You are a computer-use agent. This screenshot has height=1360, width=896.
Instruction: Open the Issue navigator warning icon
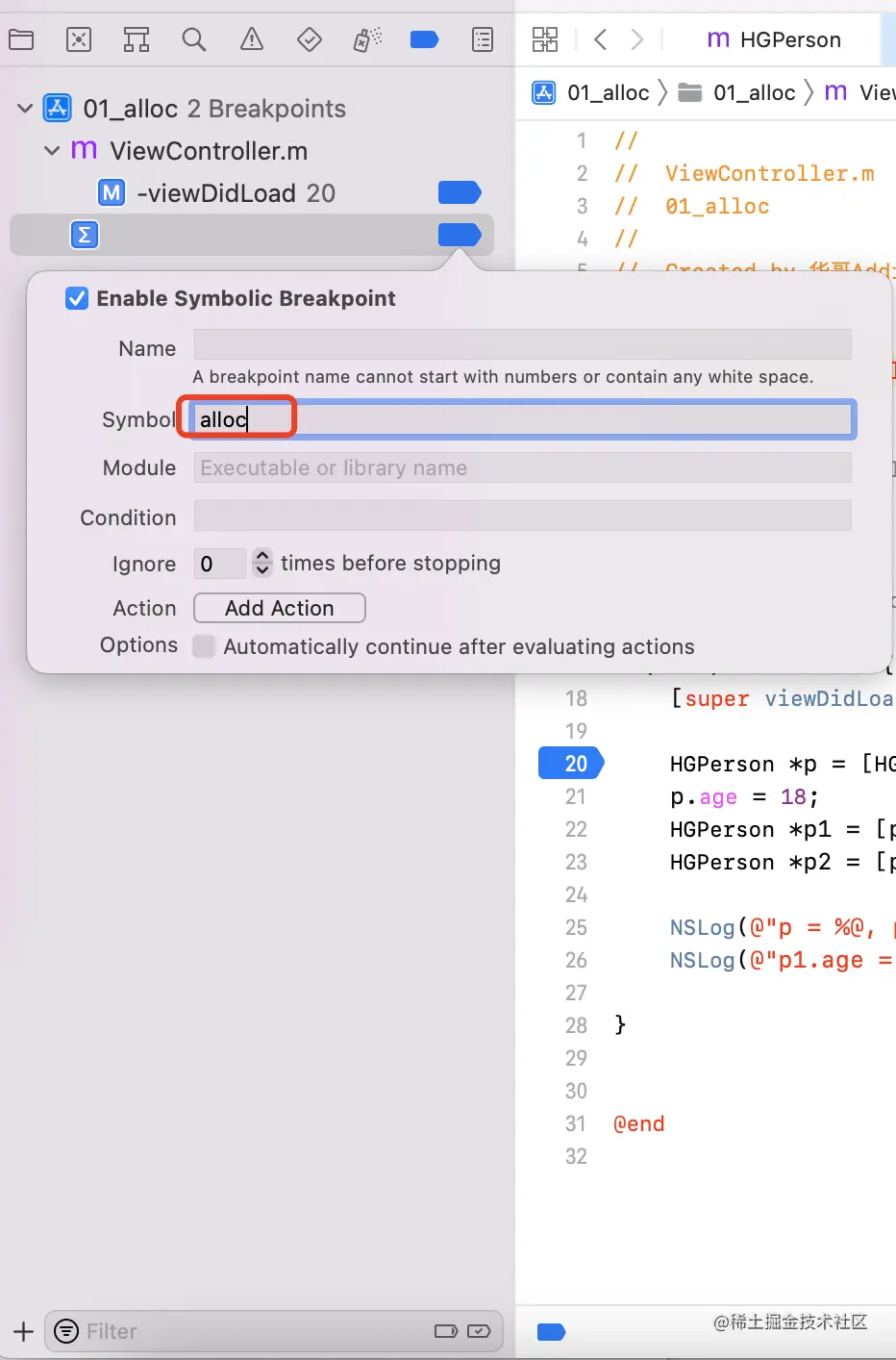[252, 39]
